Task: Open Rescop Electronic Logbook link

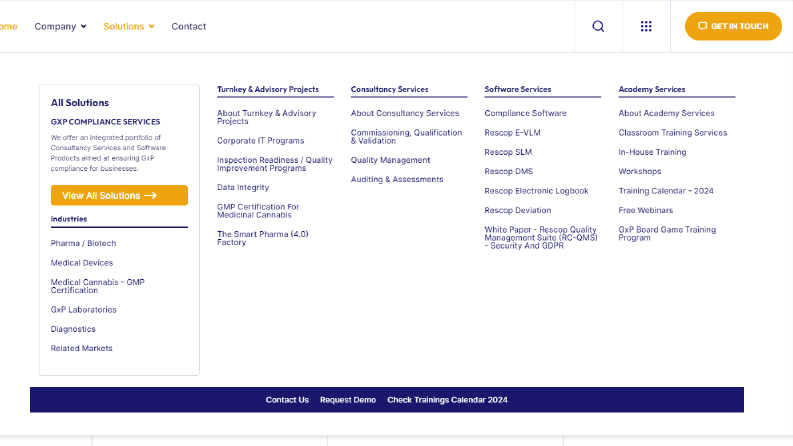Action: (537, 191)
